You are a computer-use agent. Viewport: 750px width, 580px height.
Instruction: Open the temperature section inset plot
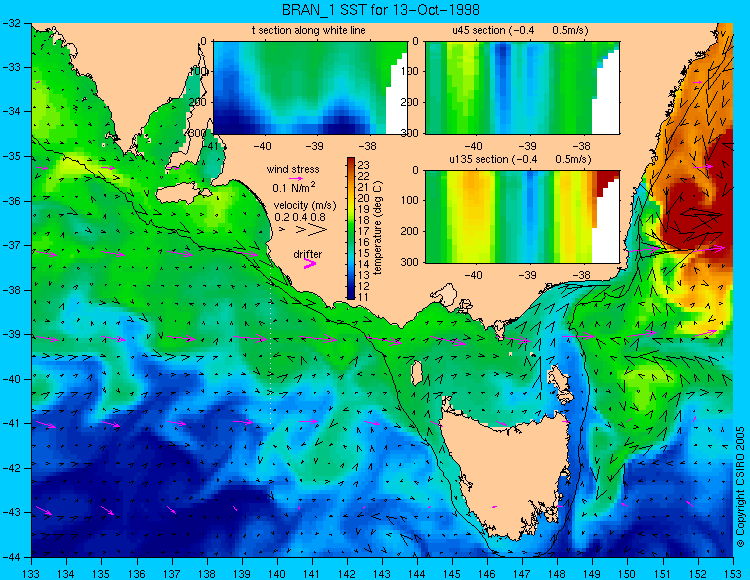[310, 88]
